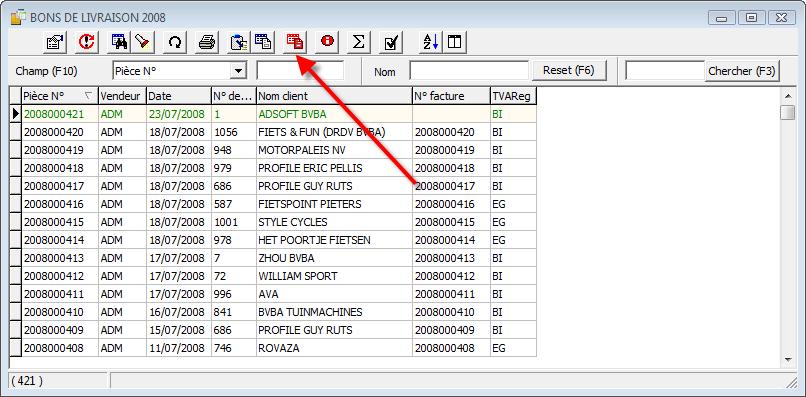Click the field left of Chercher
This screenshot has width=806, height=397.
pyautogui.click(x=665, y=71)
